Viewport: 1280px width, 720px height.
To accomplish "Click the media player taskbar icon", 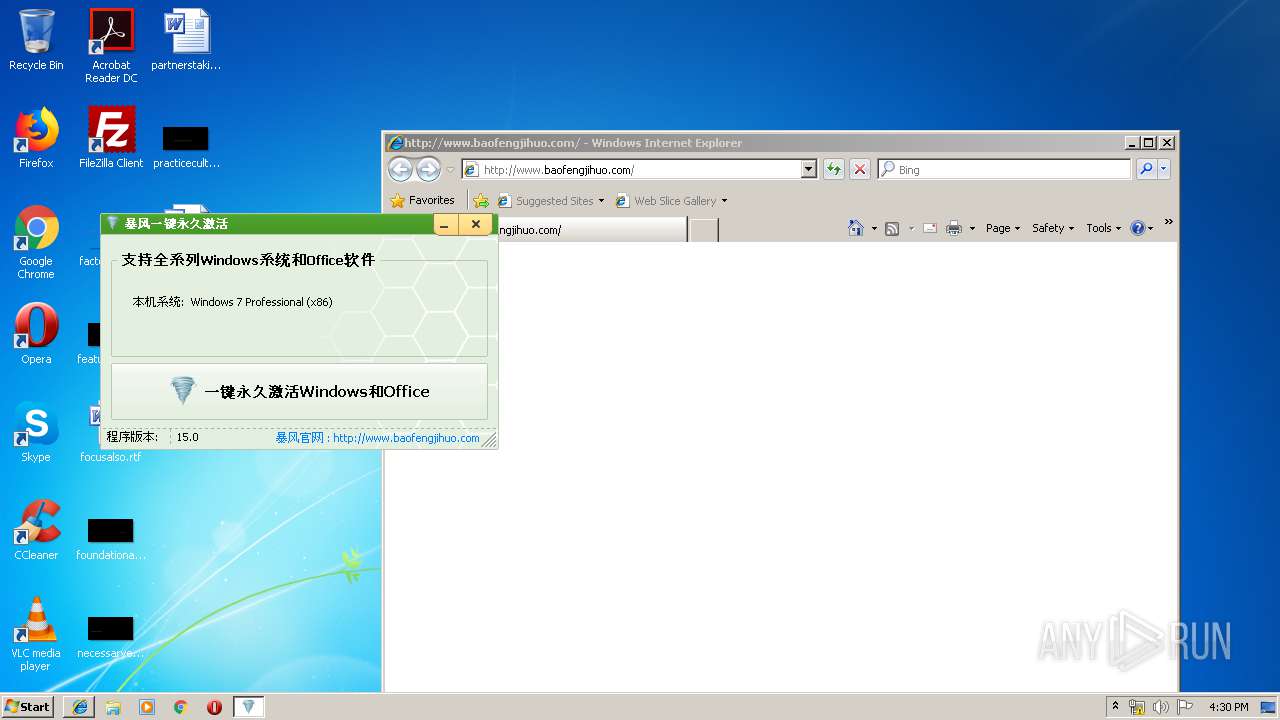I will [147, 707].
